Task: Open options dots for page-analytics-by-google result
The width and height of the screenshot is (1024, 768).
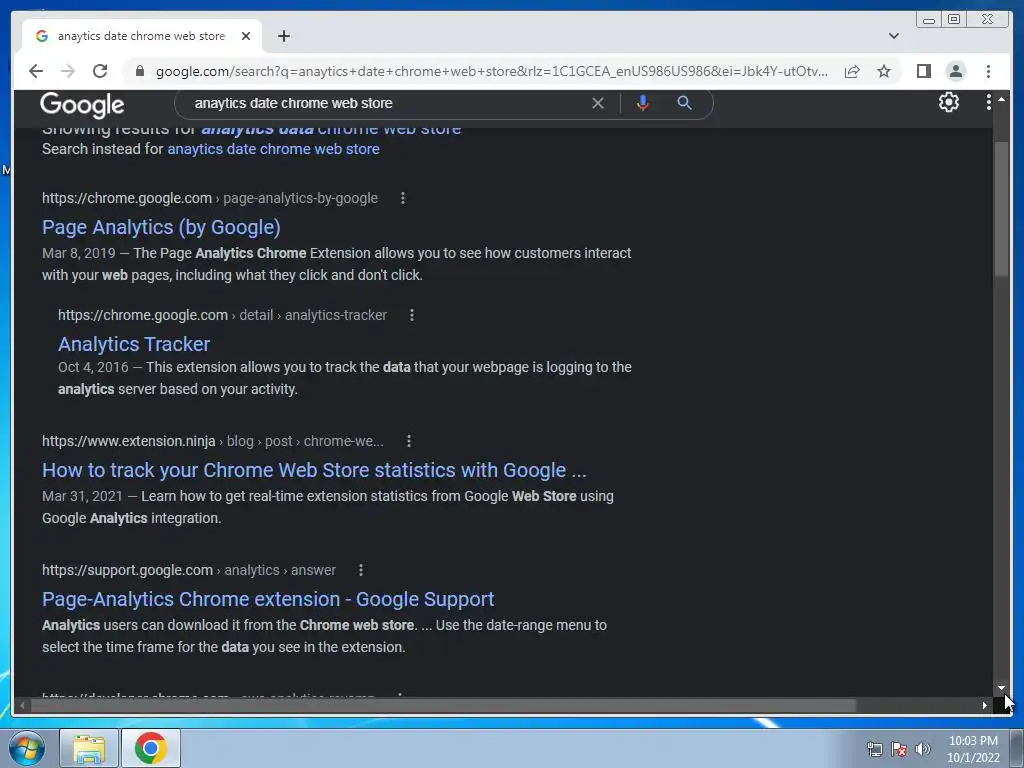Action: click(403, 198)
